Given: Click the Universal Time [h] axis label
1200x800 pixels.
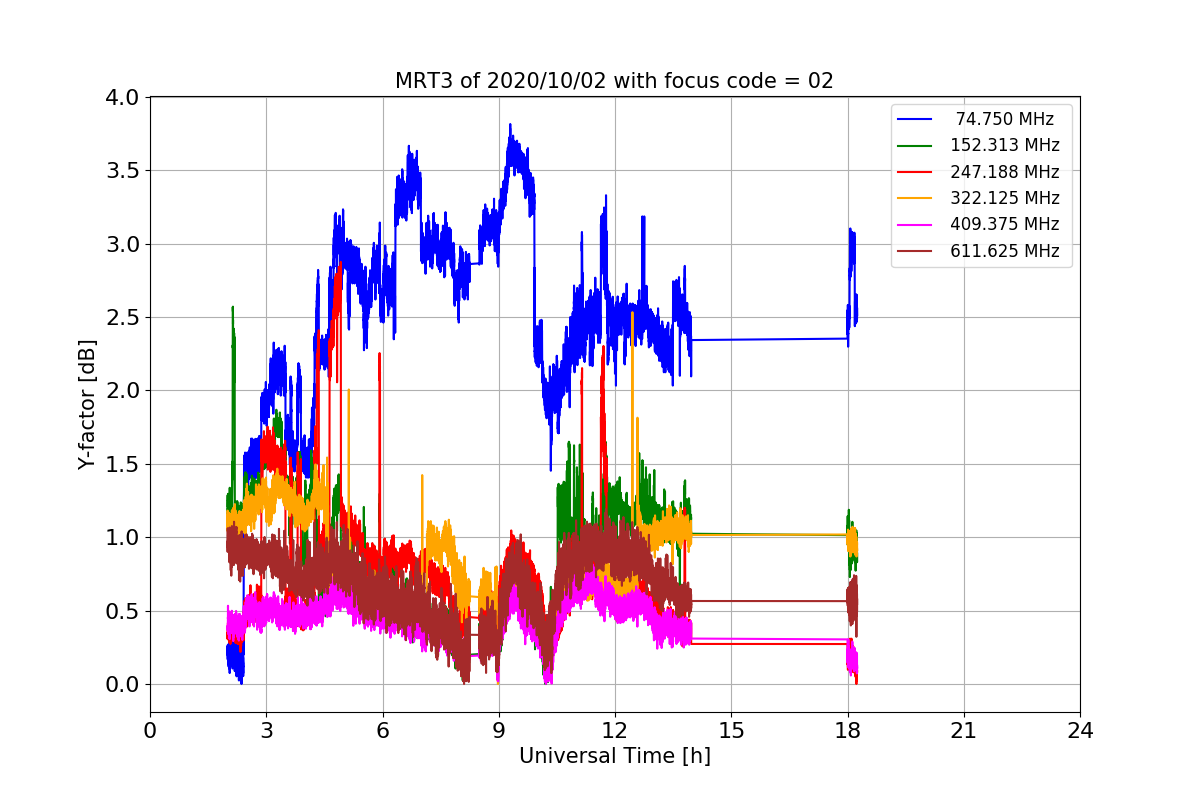Looking at the screenshot, I should [x=615, y=756].
